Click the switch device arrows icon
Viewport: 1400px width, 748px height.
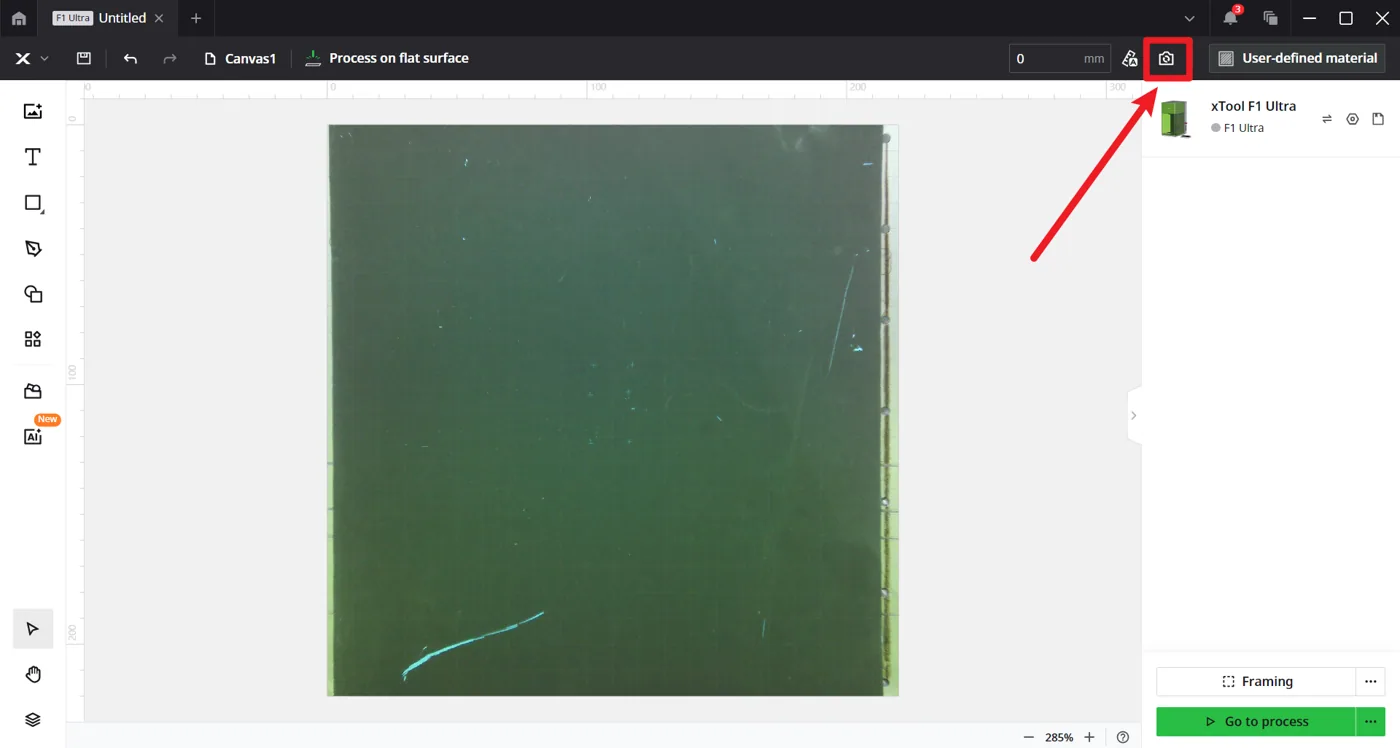pyautogui.click(x=1327, y=119)
